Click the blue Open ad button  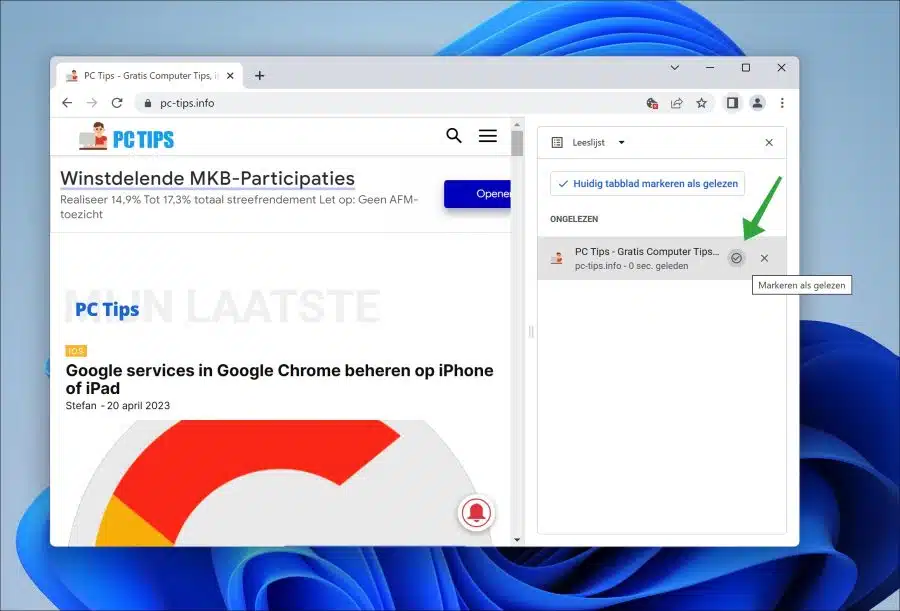tap(478, 194)
